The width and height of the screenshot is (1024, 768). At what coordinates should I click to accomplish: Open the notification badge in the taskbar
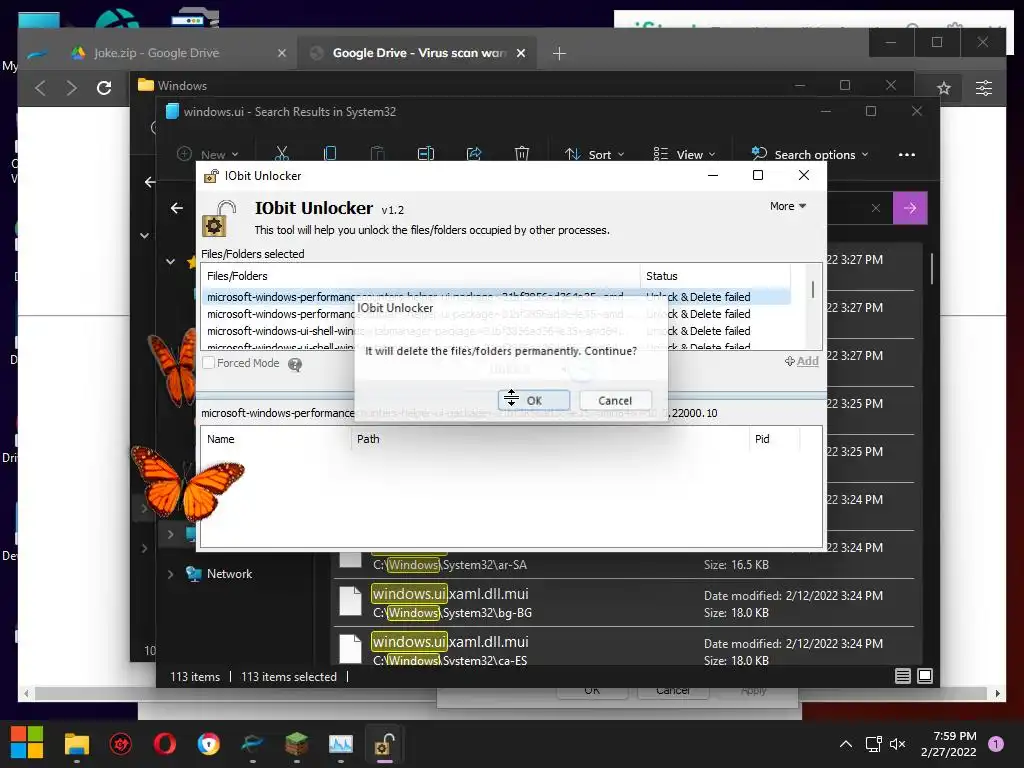[996, 744]
